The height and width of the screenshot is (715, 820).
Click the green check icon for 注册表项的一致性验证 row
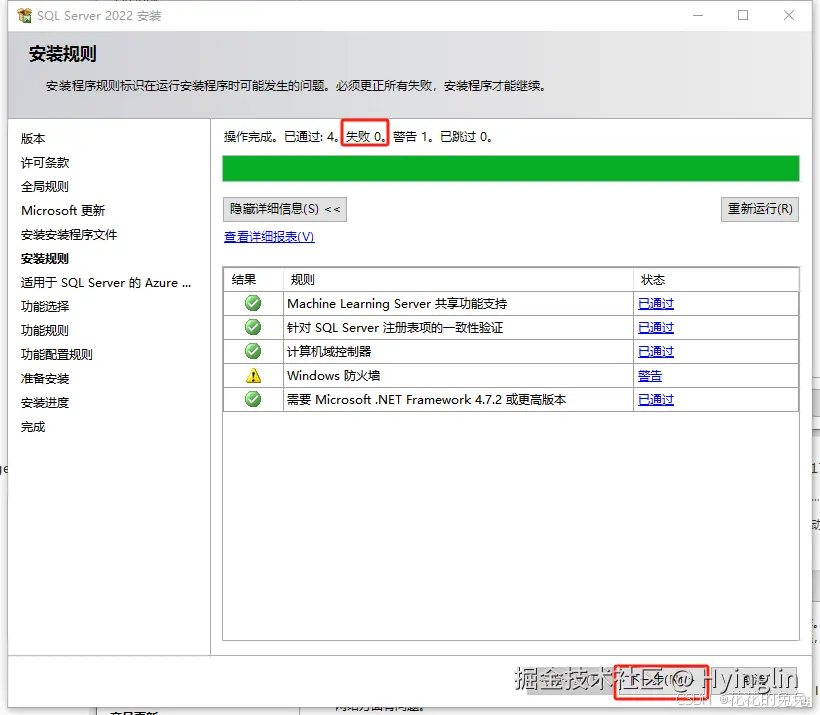point(253,327)
